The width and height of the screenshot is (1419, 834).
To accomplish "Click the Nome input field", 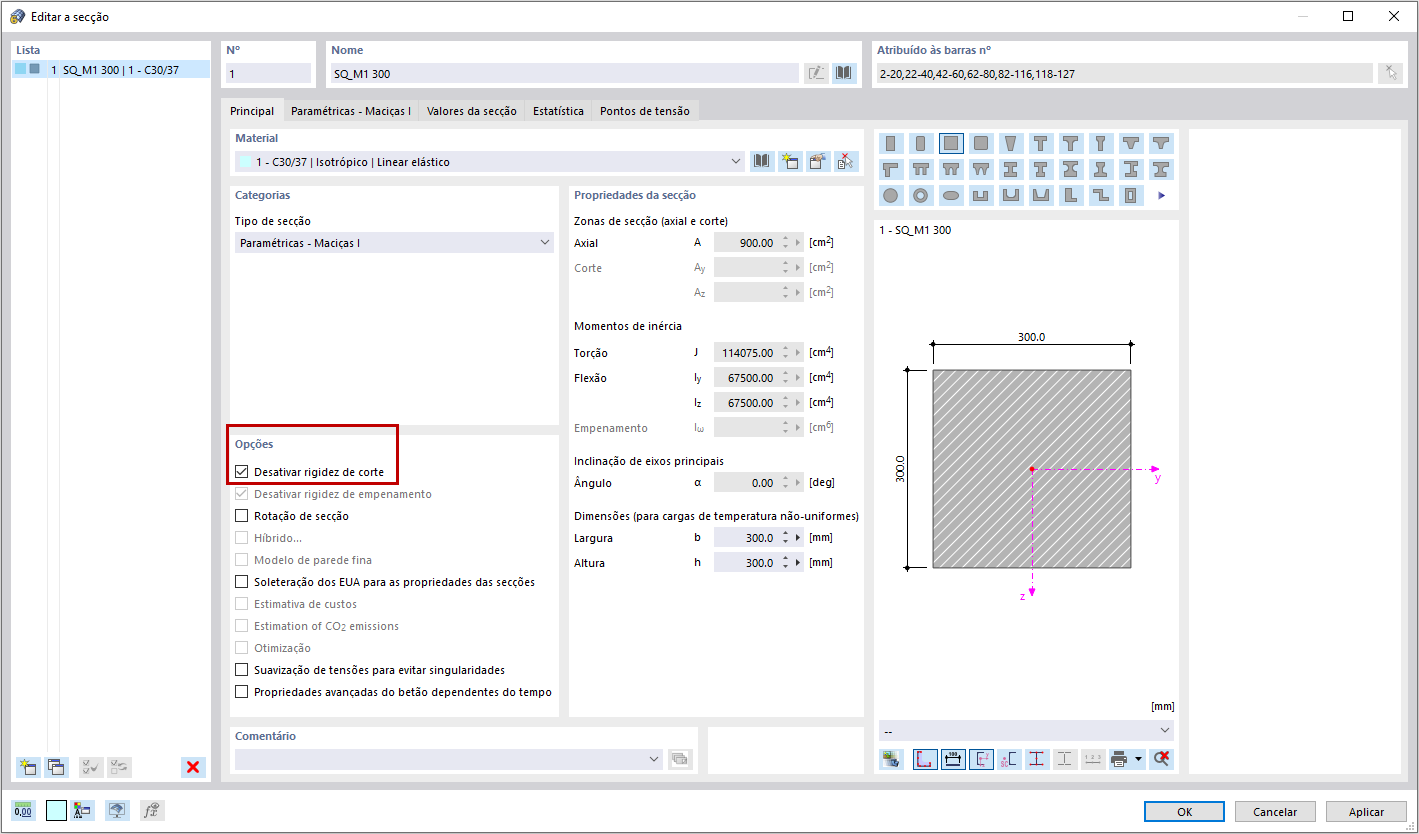I will pyautogui.click(x=564, y=73).
